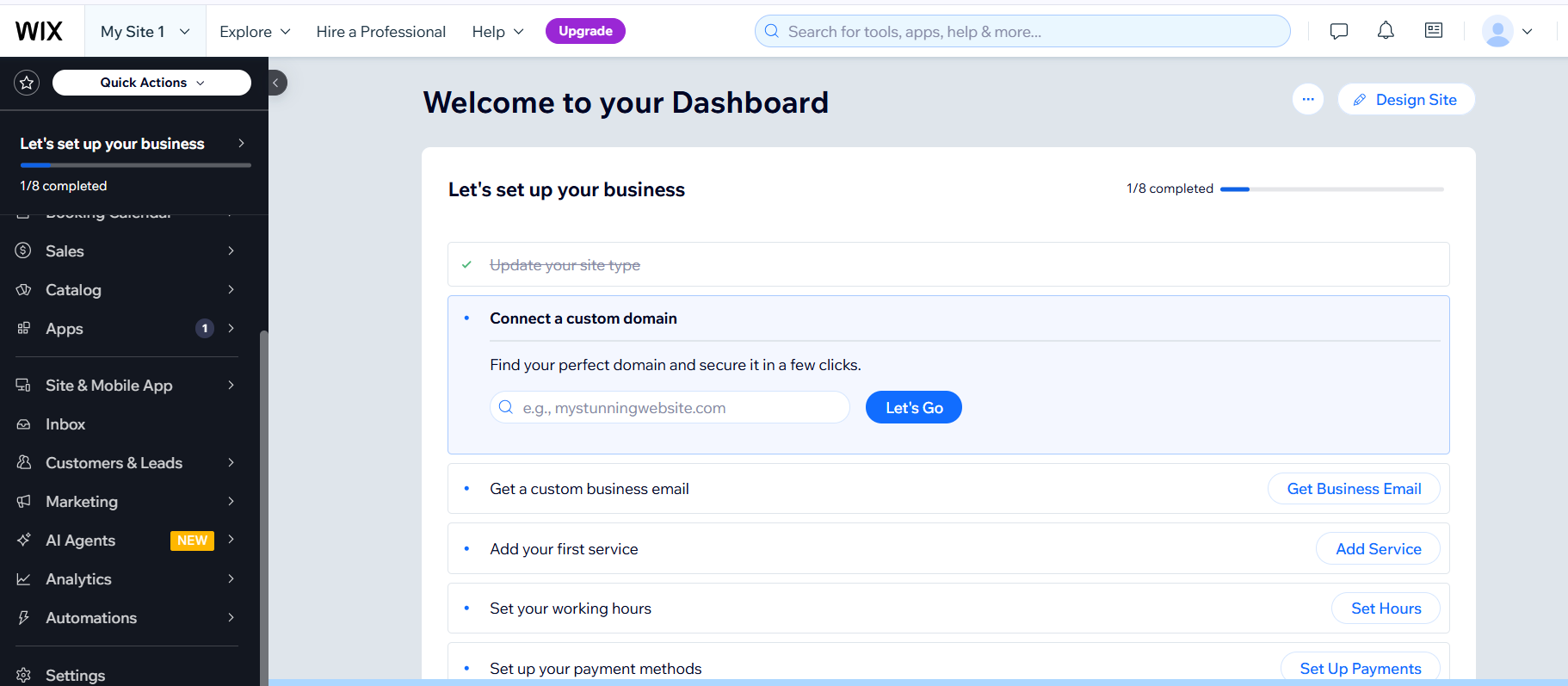
Task: Click the setup progress bar in main panel
Action: [1331, 189]
